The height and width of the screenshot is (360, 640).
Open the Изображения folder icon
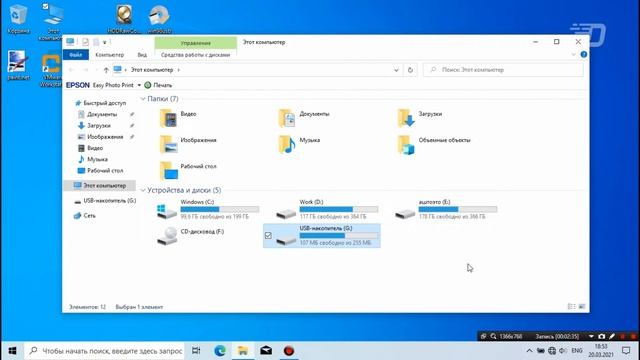click(x=168, y=144)
